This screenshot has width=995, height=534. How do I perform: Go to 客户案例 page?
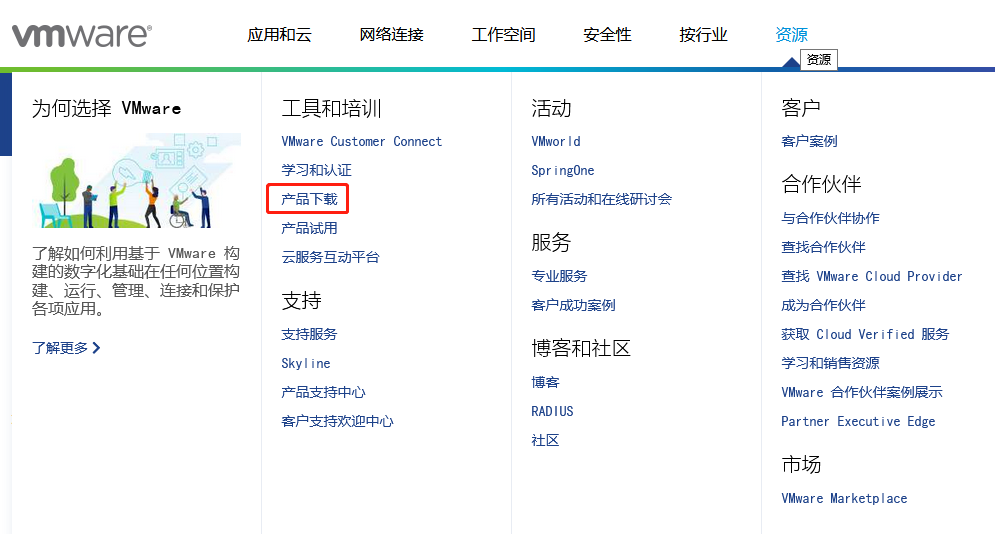809,142
